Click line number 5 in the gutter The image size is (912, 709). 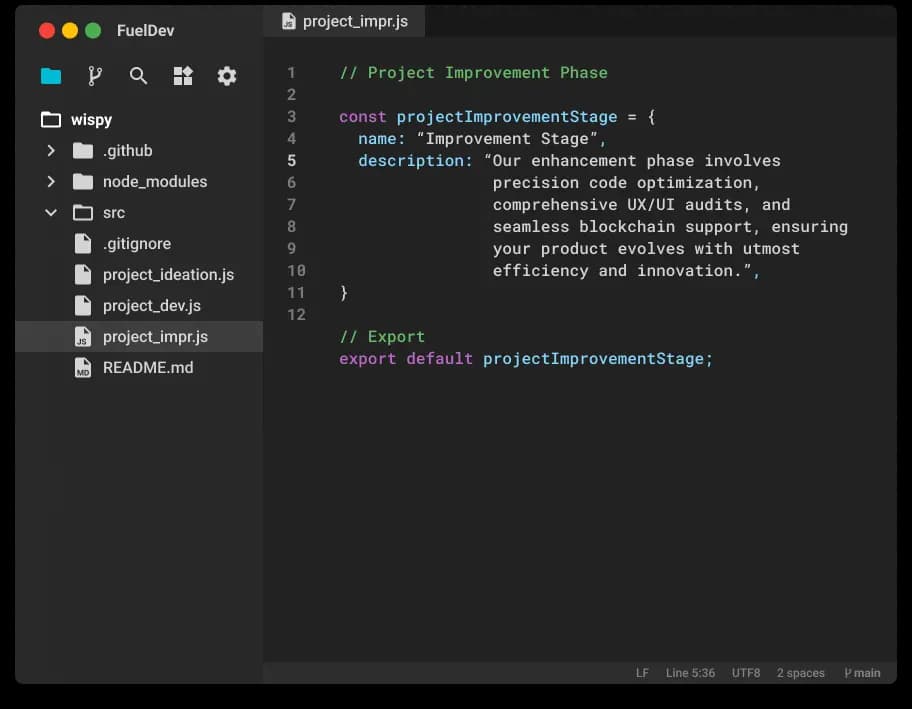292,161
